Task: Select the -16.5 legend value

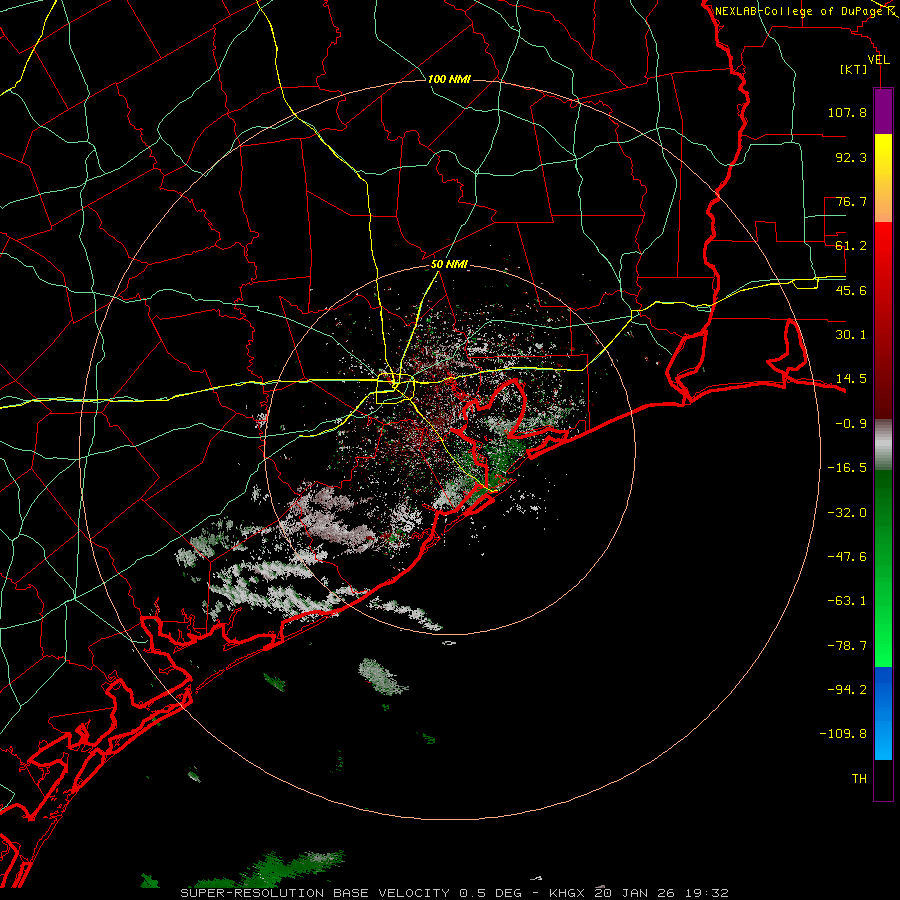Action: coord(847,468)
